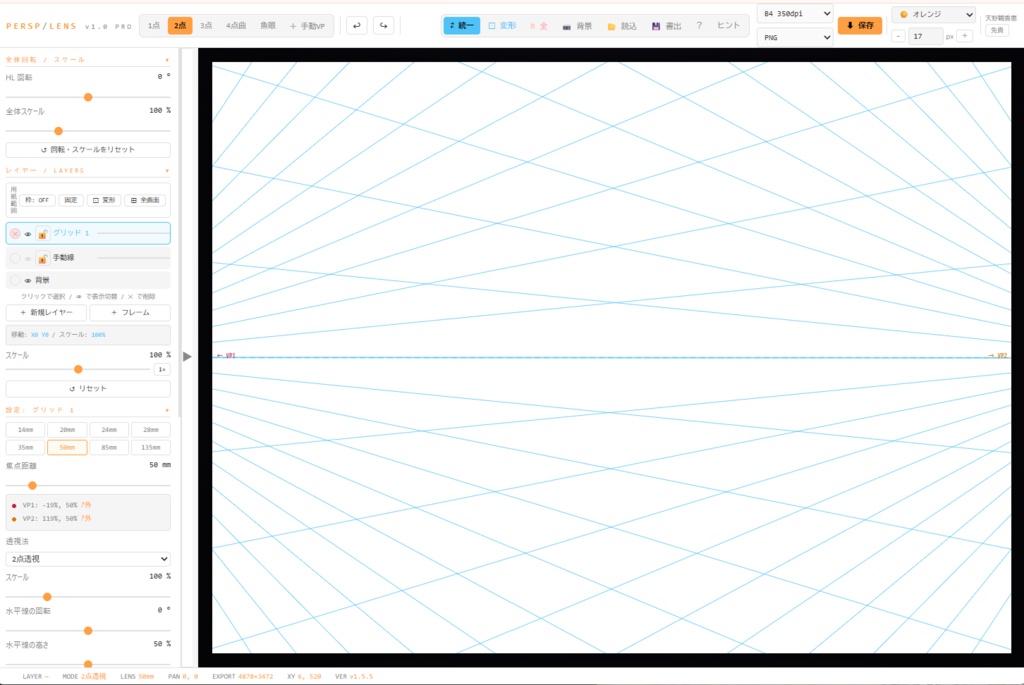This screenshot has width=1024, height=685.
Task: Click the undo arrow button
Action: click(357, 25)
